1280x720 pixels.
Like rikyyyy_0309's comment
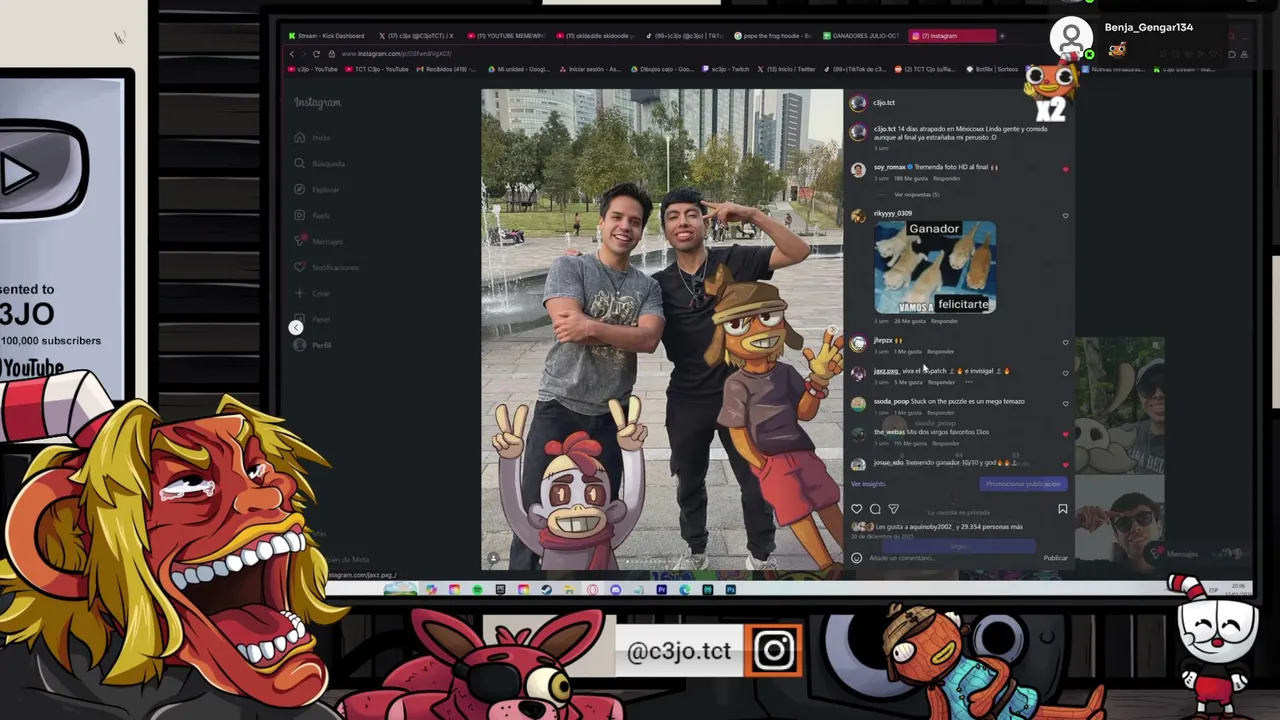pos(1065,215)
